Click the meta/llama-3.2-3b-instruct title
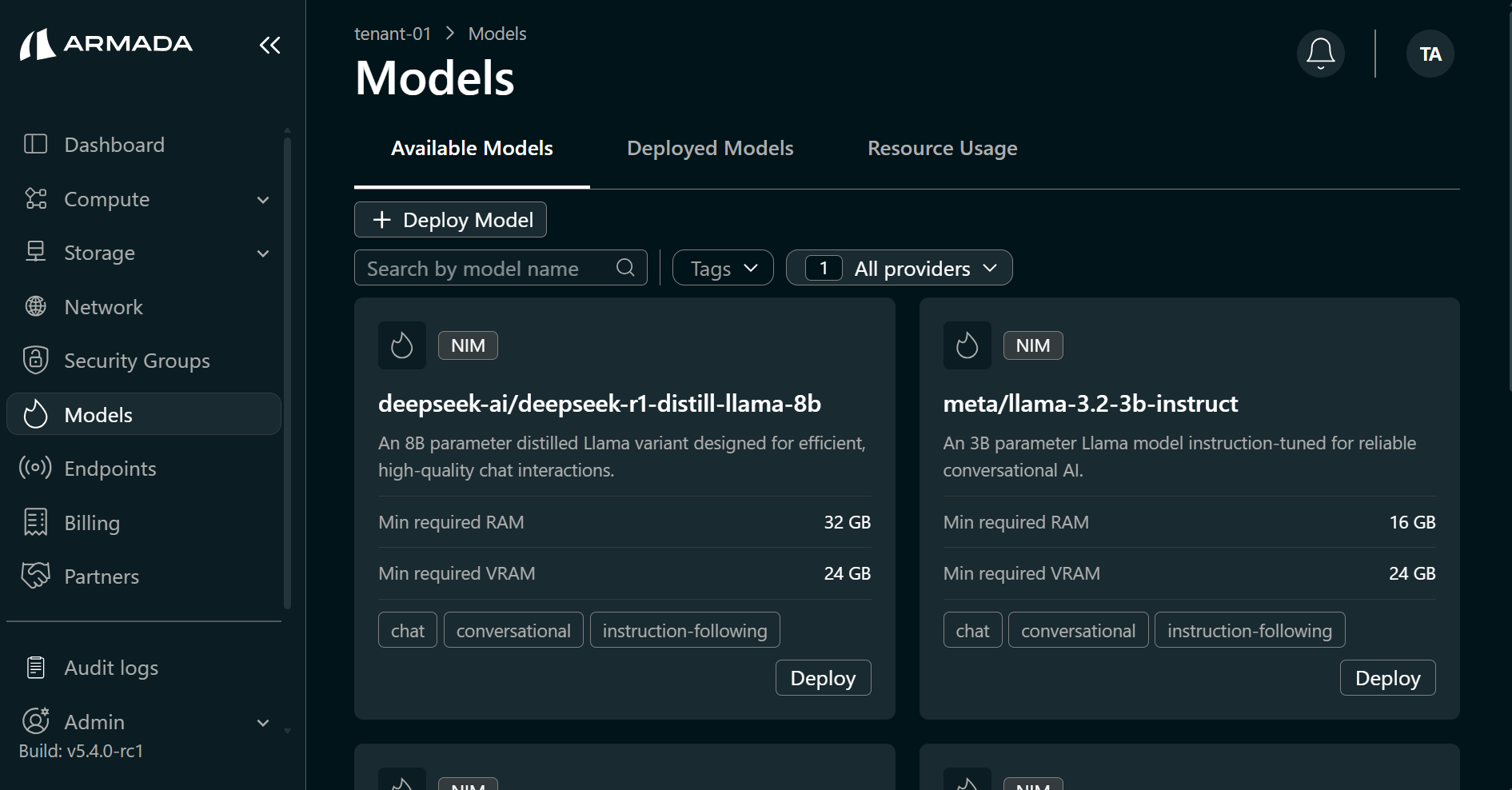The height and width of the screenshot is (790, 1512). 1091,403
